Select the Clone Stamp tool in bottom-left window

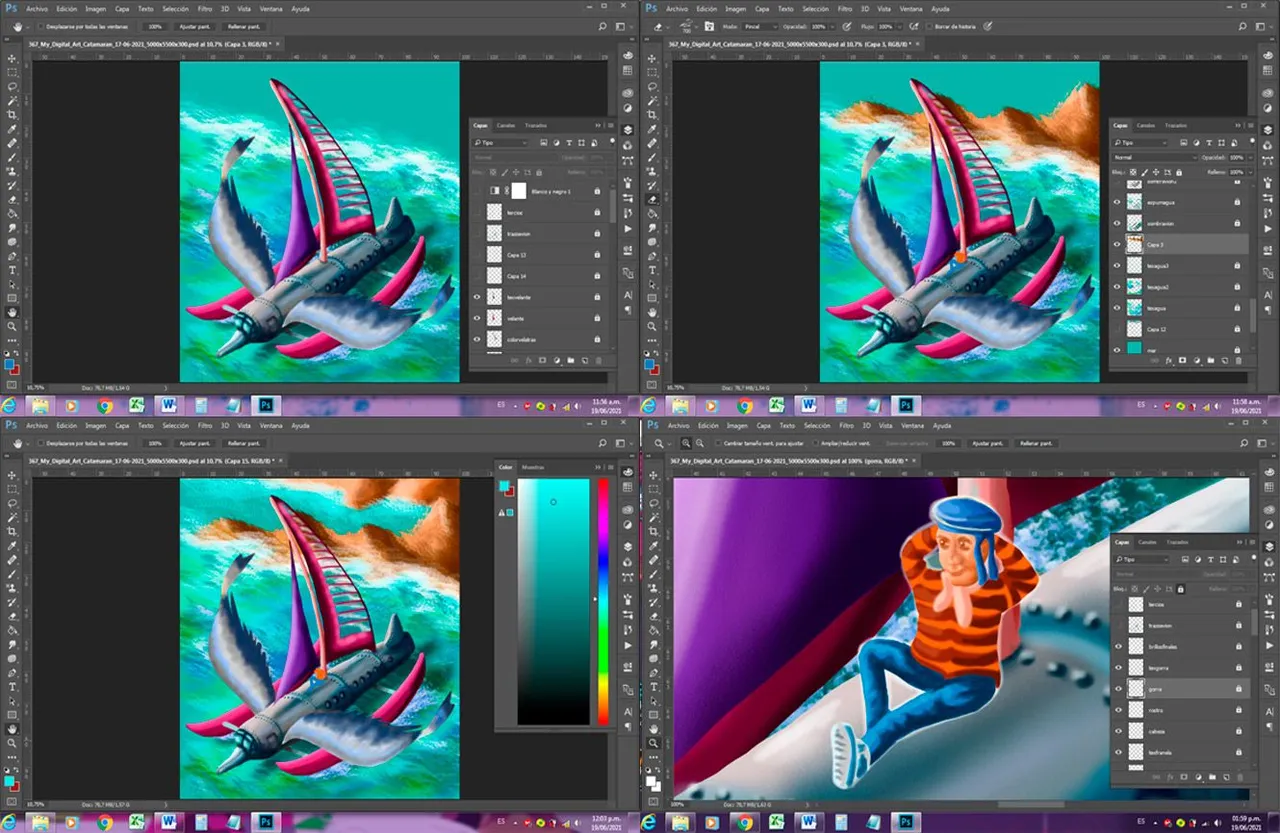(13, 588)
